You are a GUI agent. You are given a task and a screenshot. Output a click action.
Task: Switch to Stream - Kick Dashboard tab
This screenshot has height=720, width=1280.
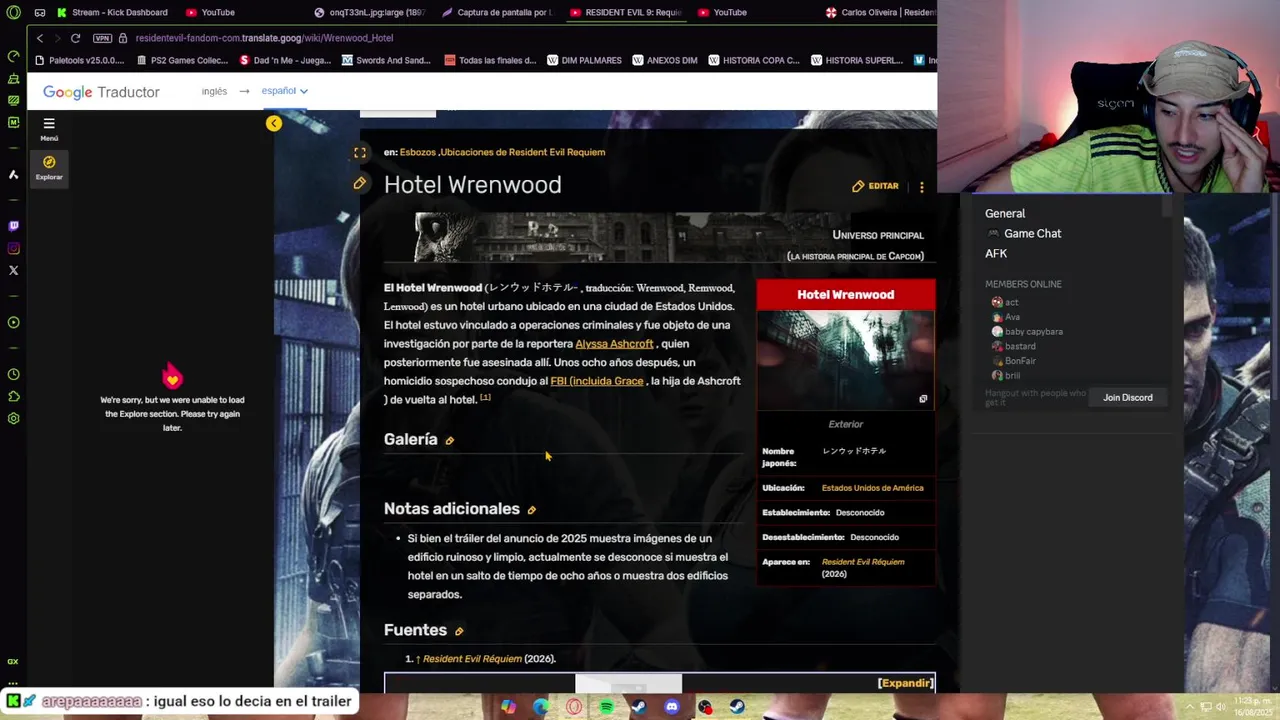[x=112, y=12]
